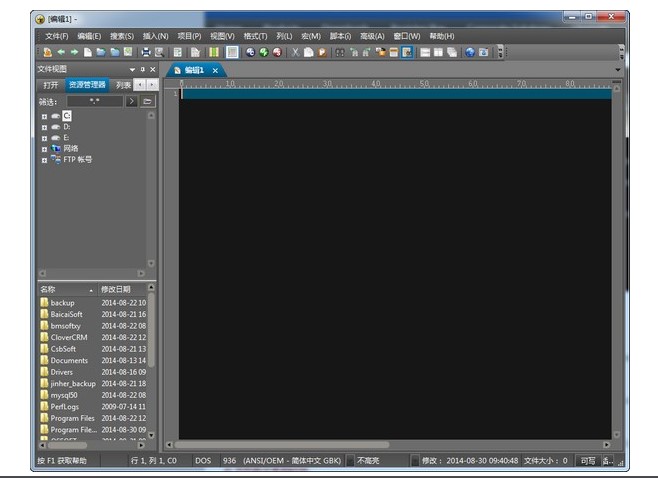
Task: Toggle the insert mode indicator in status bar
Action: pos(608,461)
